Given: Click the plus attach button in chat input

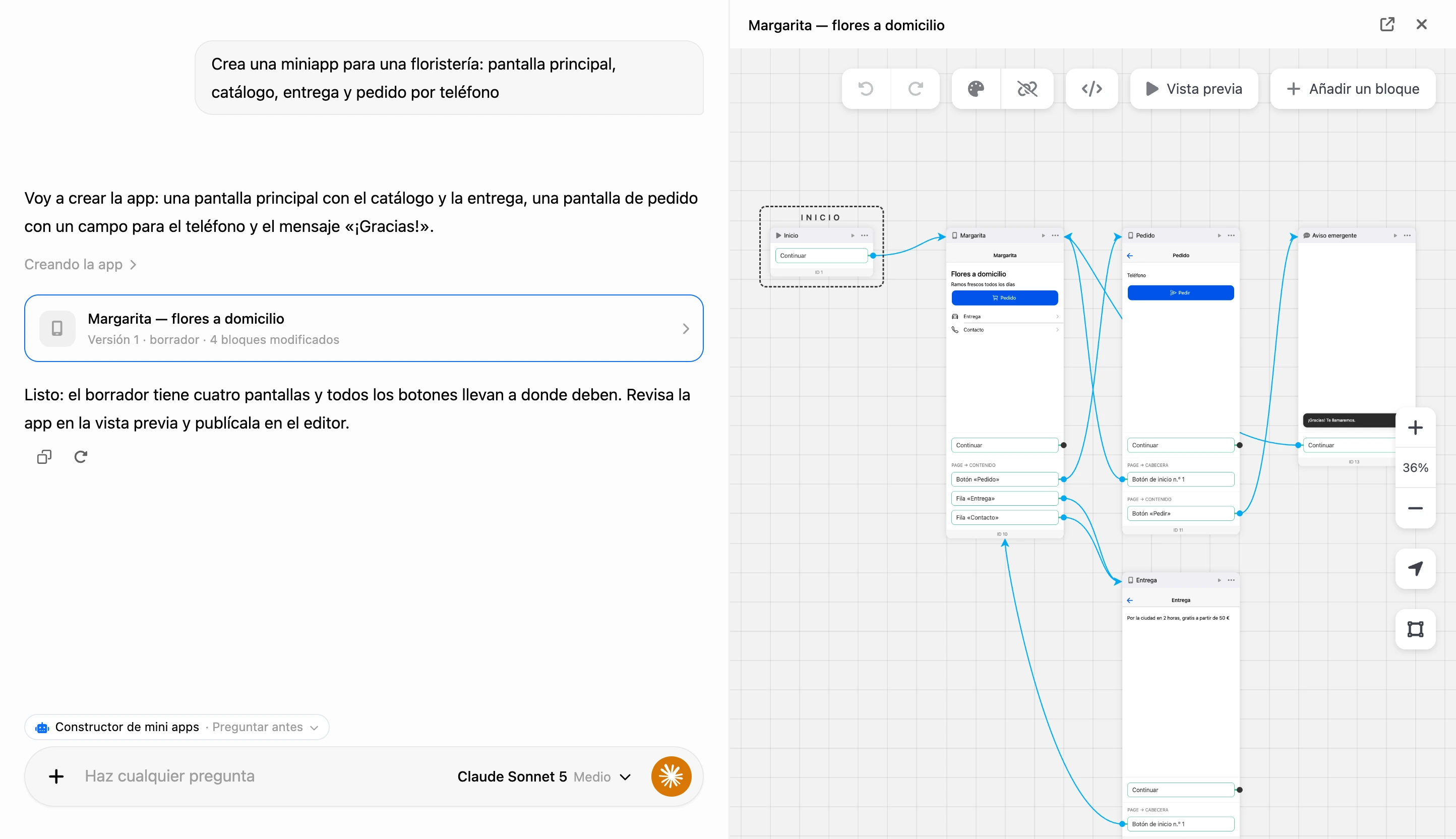Looking at the screenshot, I should 56,776.
